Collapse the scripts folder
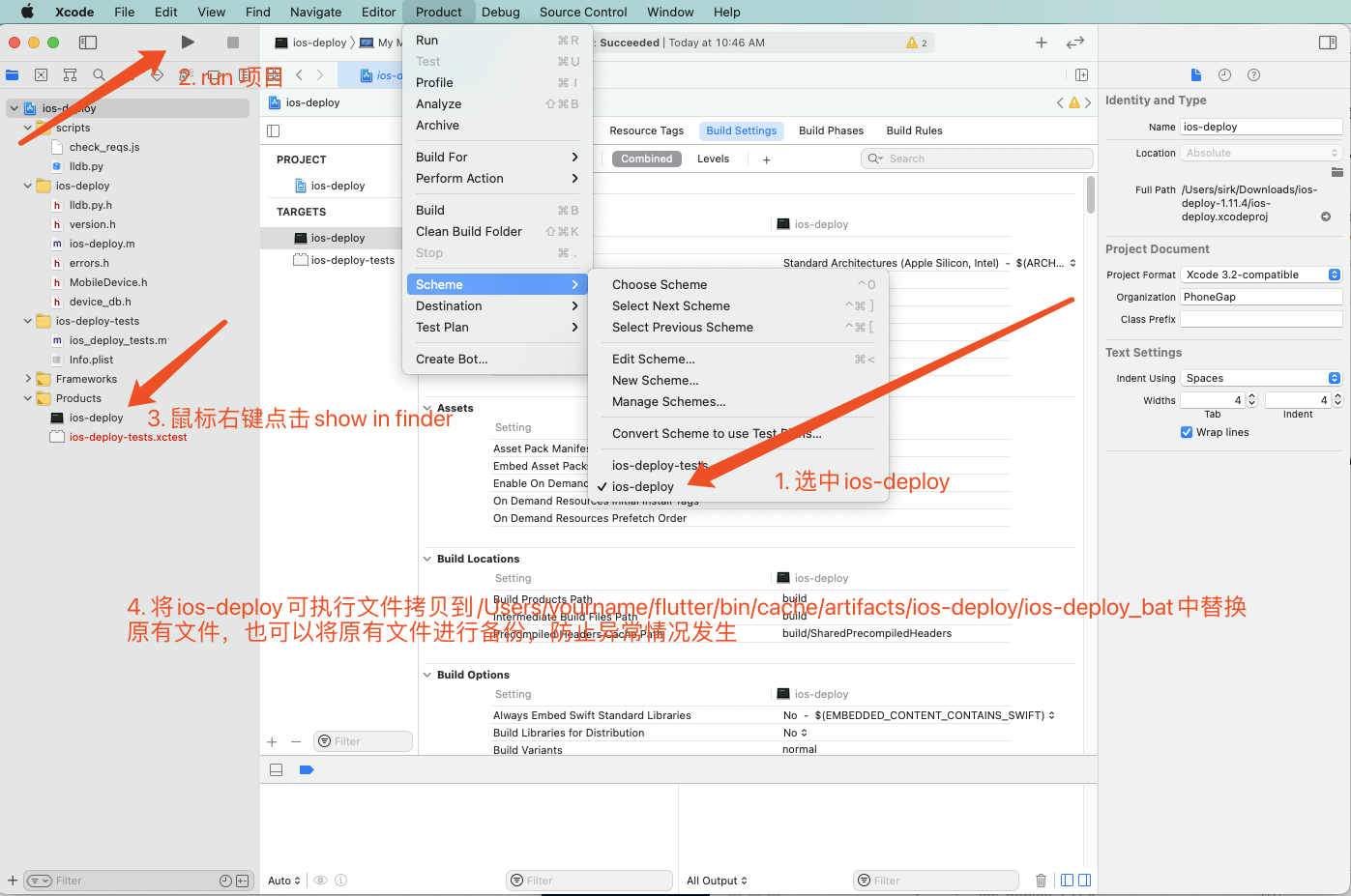Screen dimensions: 1351x896 coord(27,128)
